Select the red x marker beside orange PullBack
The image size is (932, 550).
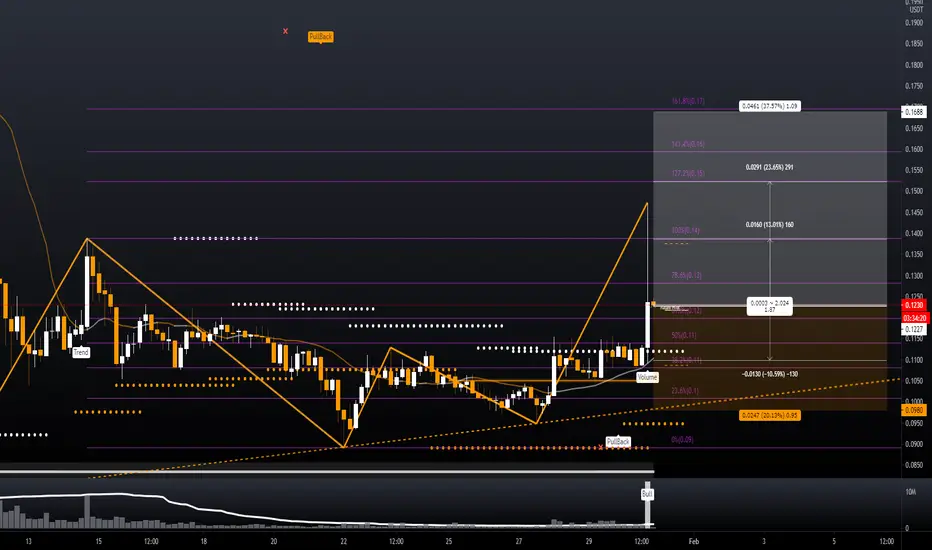[285, 31]
